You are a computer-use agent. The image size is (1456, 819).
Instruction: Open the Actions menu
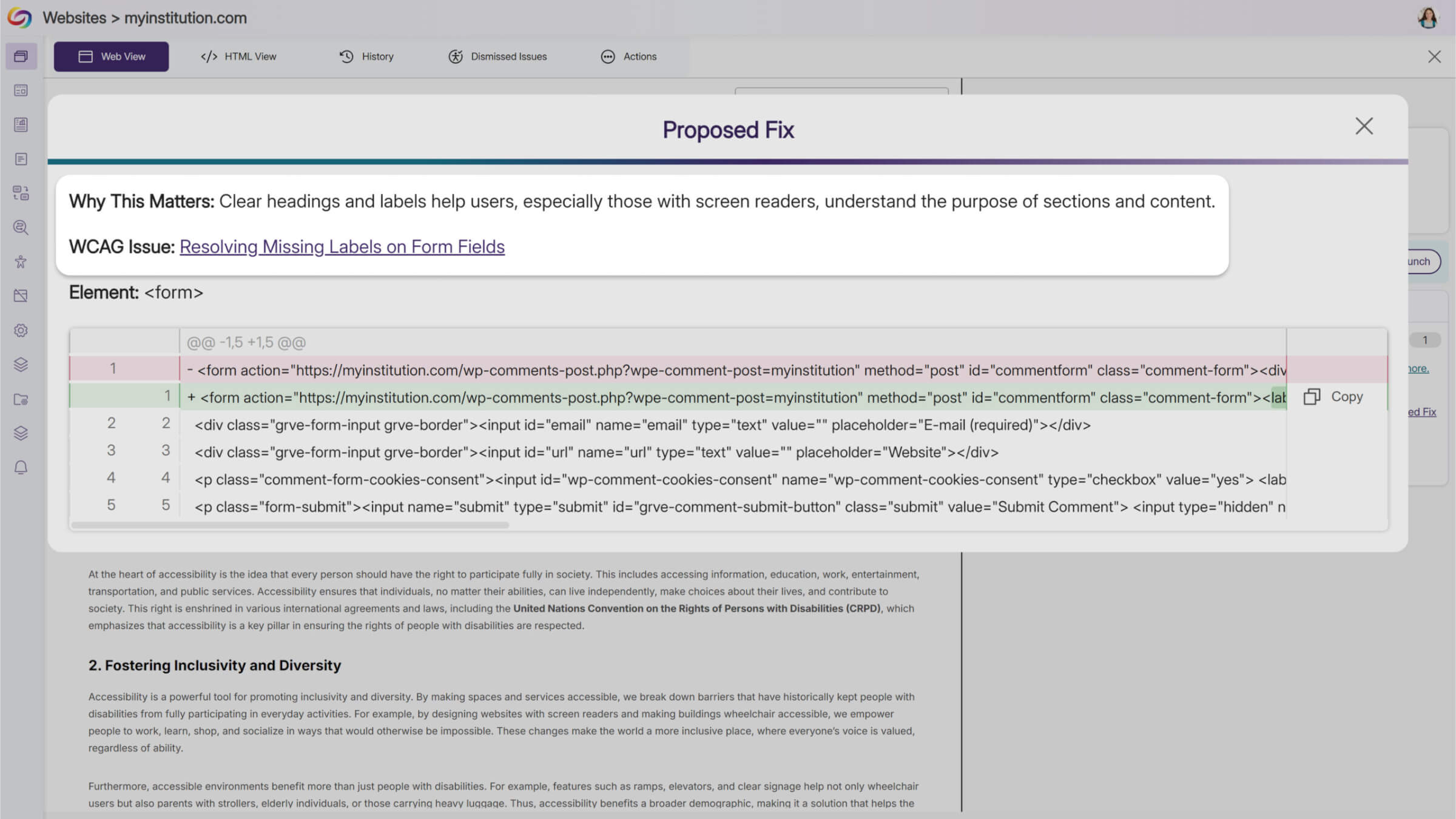point(629,56)
